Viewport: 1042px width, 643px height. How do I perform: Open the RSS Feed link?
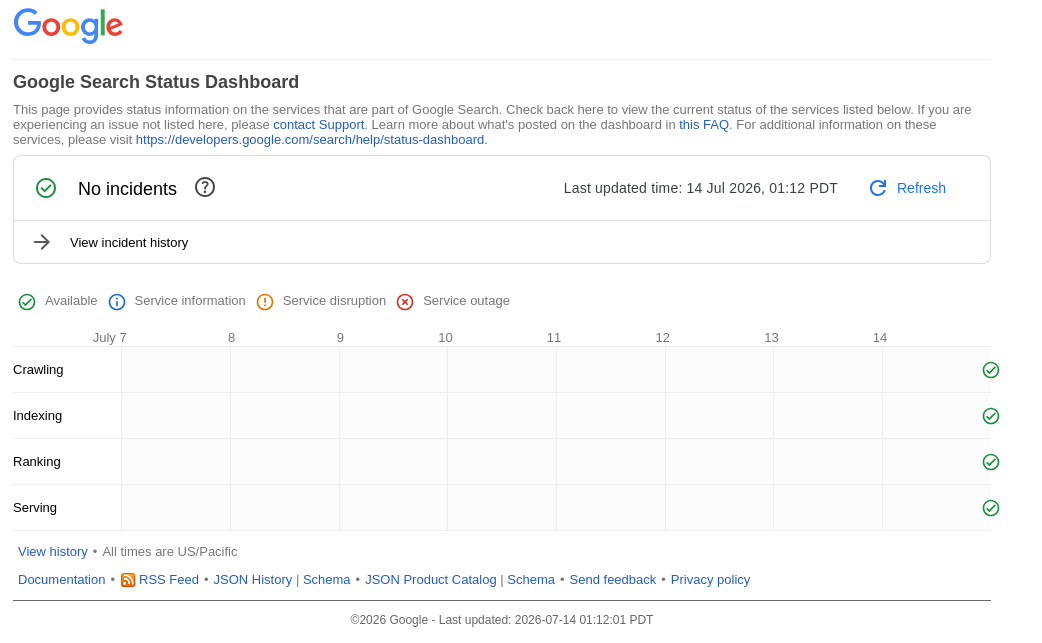pos(169,579)
